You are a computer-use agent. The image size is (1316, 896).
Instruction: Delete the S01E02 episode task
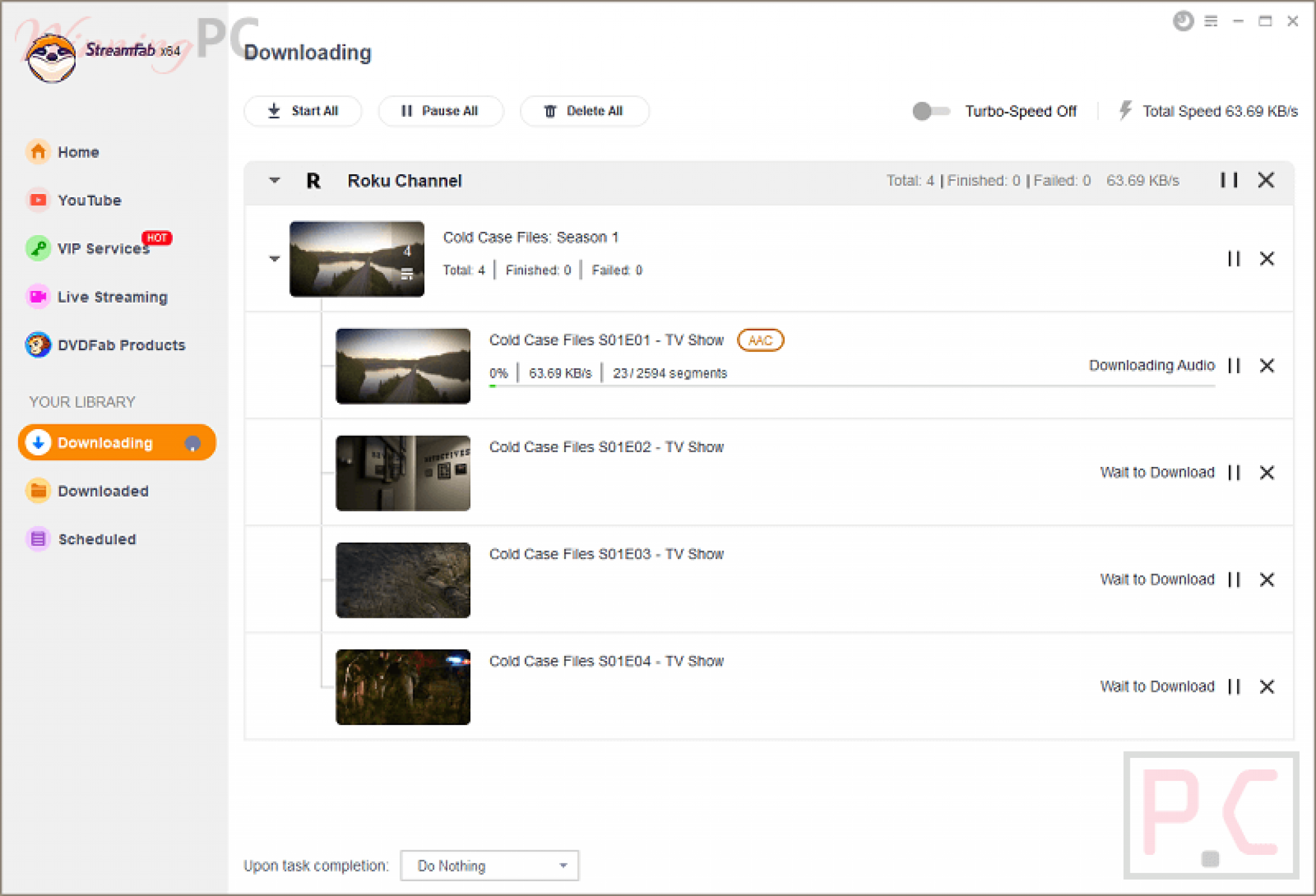coord(1267,473)
